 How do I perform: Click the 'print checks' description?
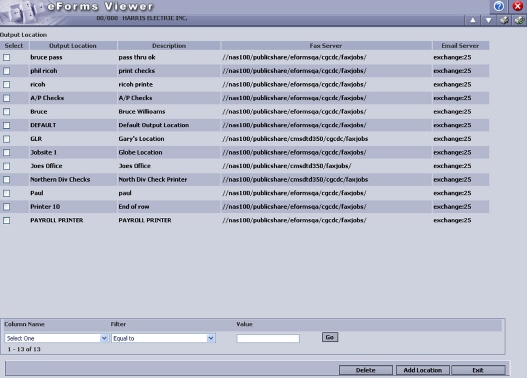click(x=137, y=71)
